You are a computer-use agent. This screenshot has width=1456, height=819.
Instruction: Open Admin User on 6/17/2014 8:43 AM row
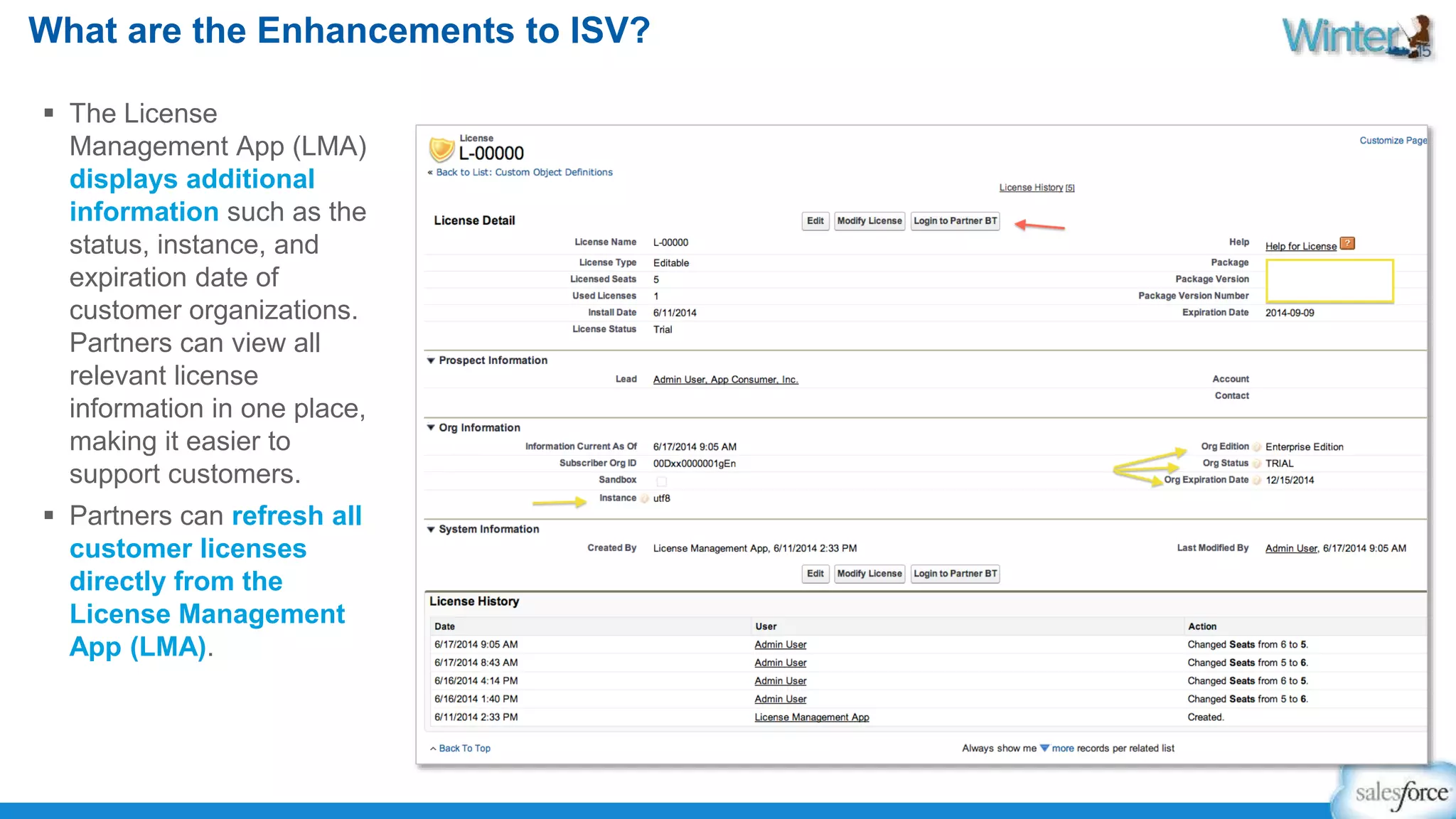tap(781, 663)
